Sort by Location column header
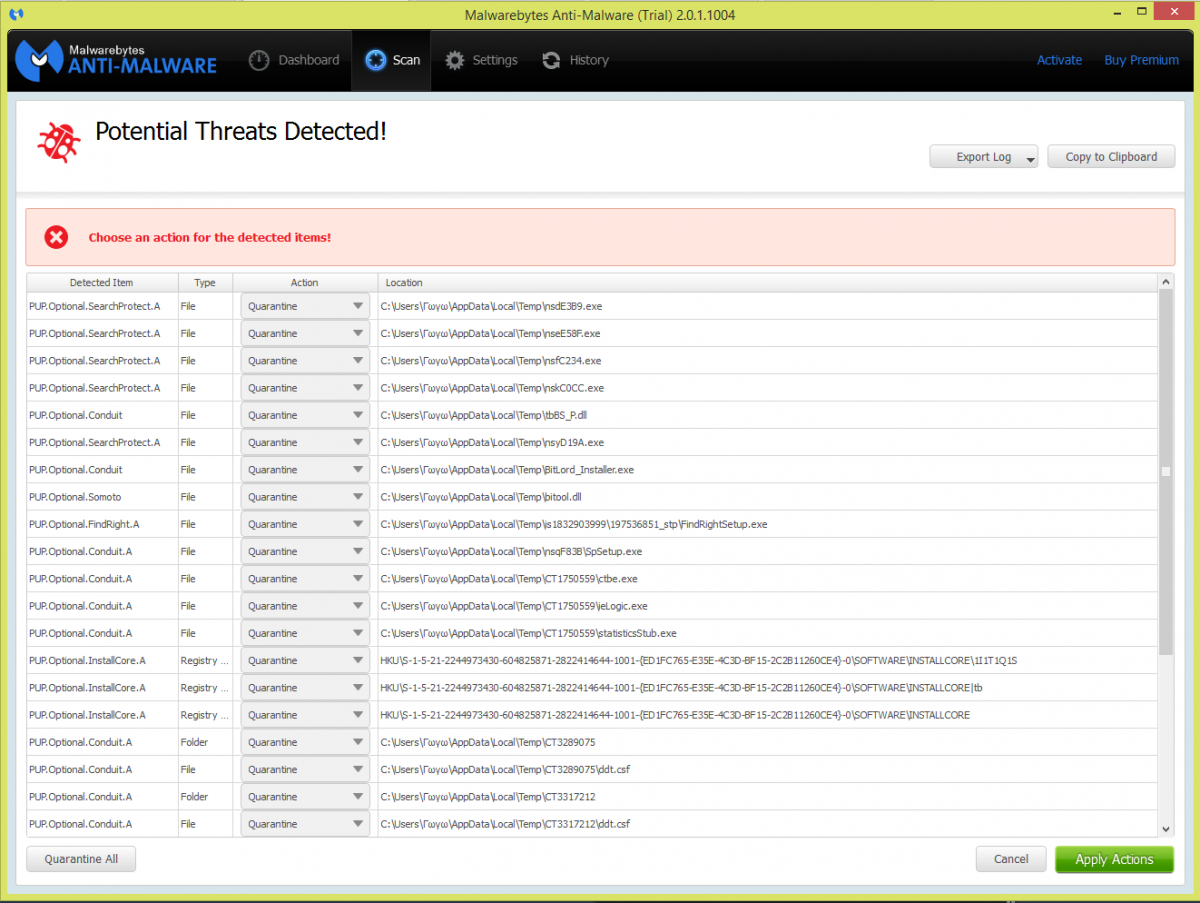1200x903 pixels. 767,283
